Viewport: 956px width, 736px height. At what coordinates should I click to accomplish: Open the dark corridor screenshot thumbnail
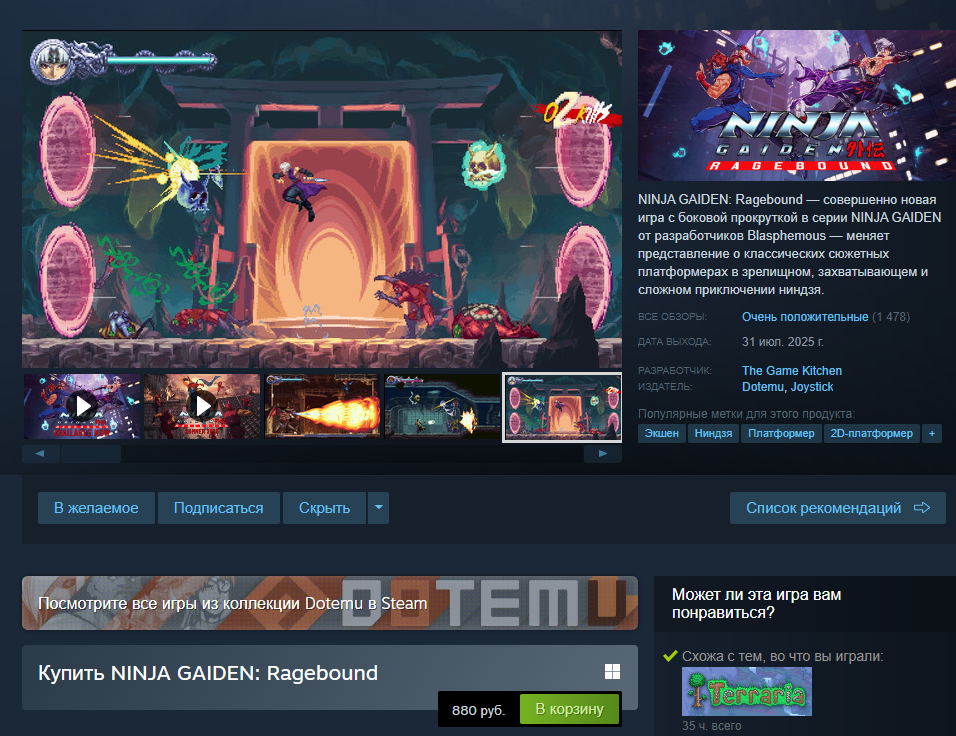click(442, 406)
